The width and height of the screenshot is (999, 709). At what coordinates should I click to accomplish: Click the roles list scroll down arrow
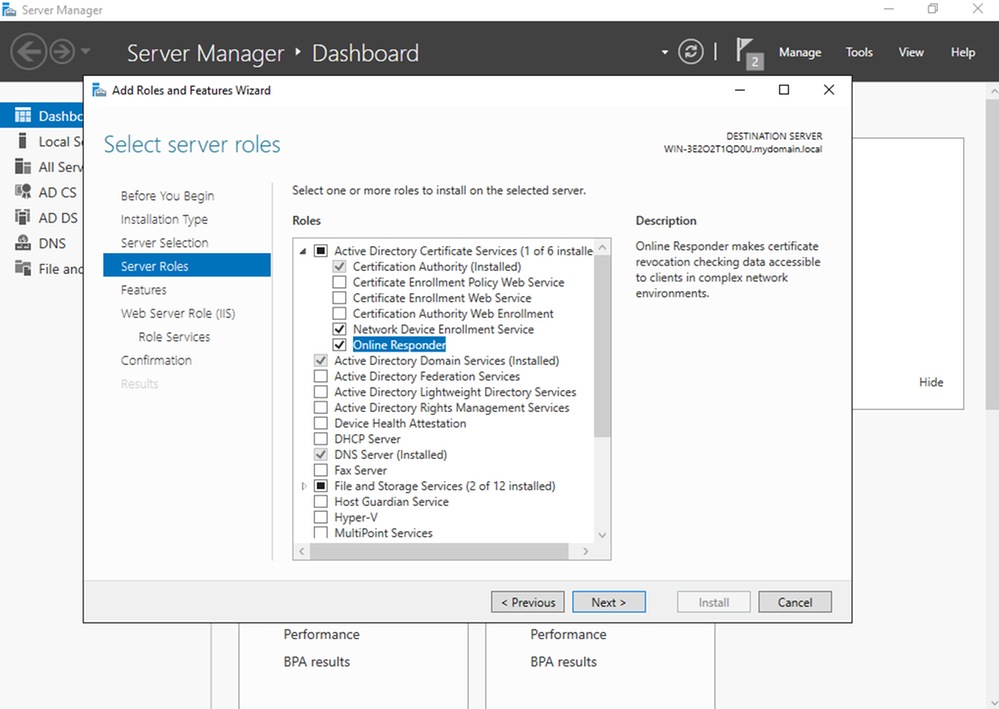[602, 535]
